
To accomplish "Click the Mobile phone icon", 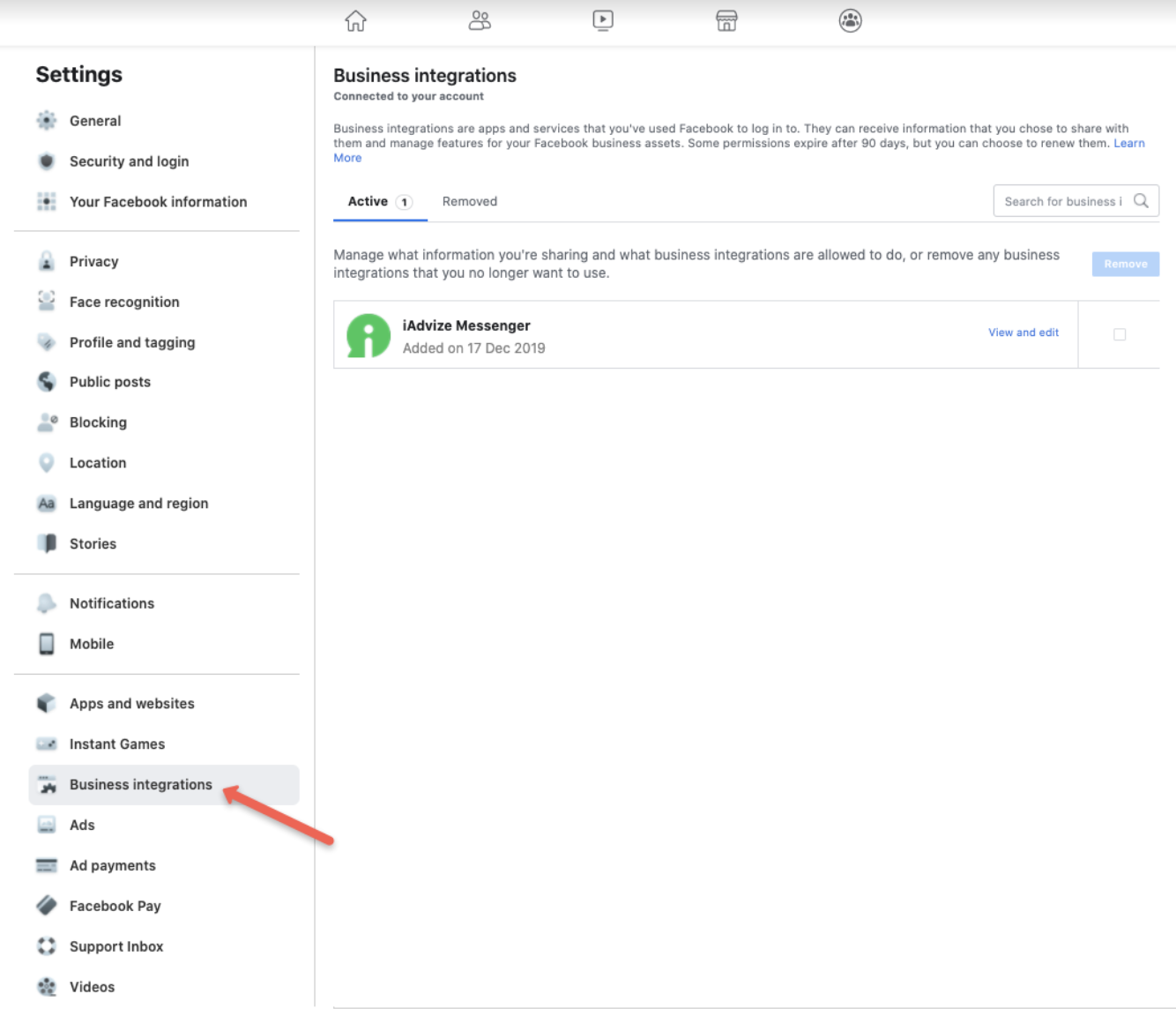I will click(x=47, y=644).
